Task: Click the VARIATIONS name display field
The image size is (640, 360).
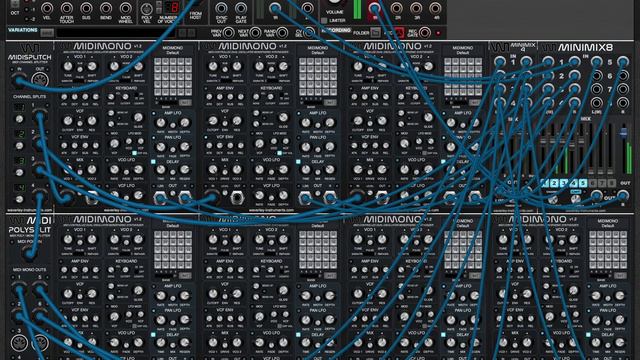Action: (x=116, y=33)
